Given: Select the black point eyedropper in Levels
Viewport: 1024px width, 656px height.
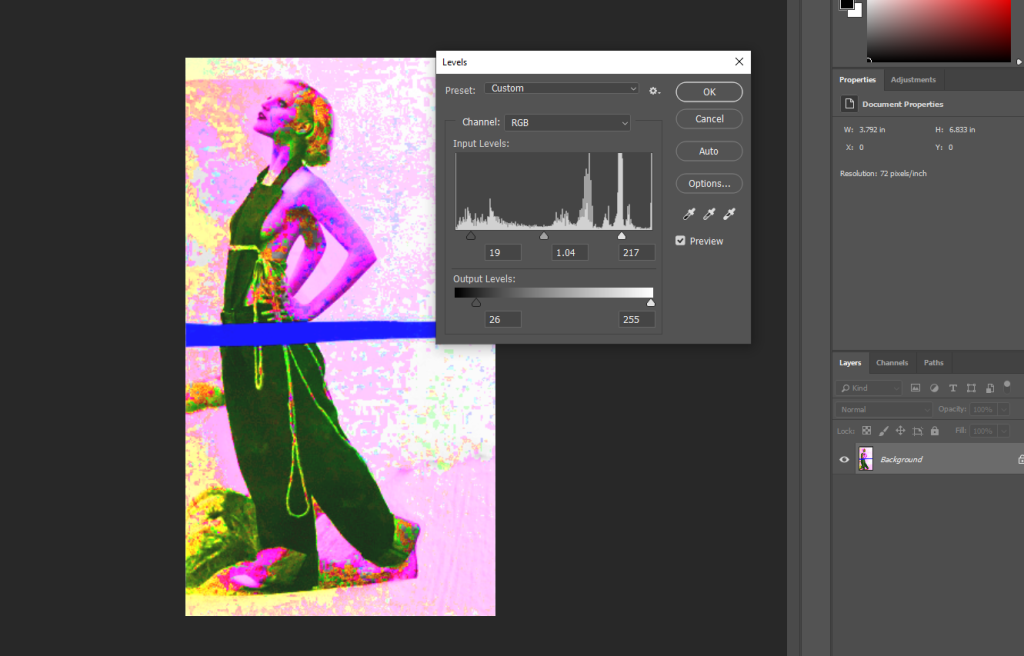Looking at the screenshot, I should pos(689,214).
